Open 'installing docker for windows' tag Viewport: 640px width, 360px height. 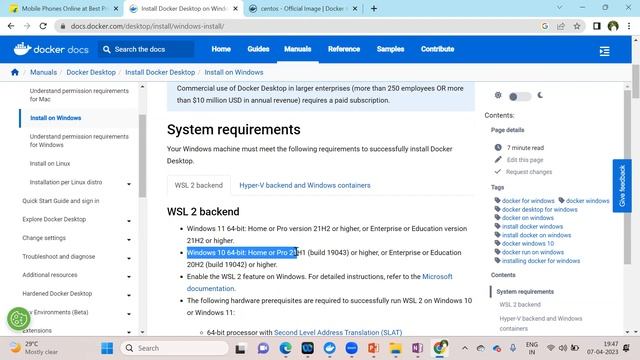coord(540,261)
